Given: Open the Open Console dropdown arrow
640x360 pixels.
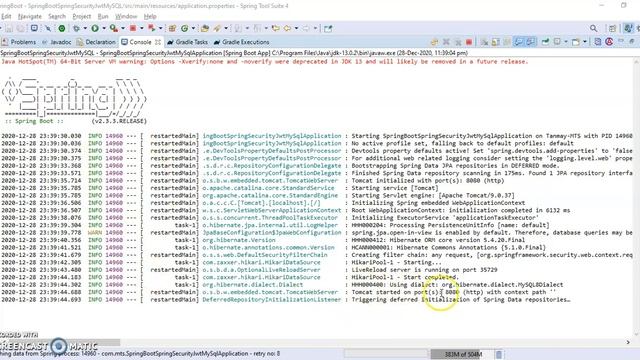Looking at the screenshot, I should point(584,42).
